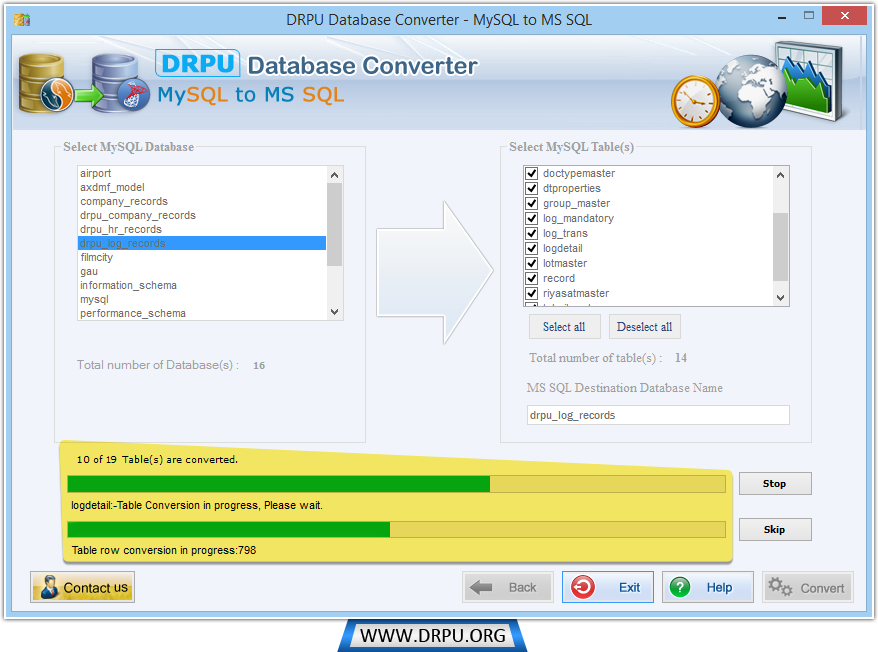Image resolution: width=878 pixels, height=652 pixels.
Task: Select the drpu_company_records database
Action: (x=202, y=216)
